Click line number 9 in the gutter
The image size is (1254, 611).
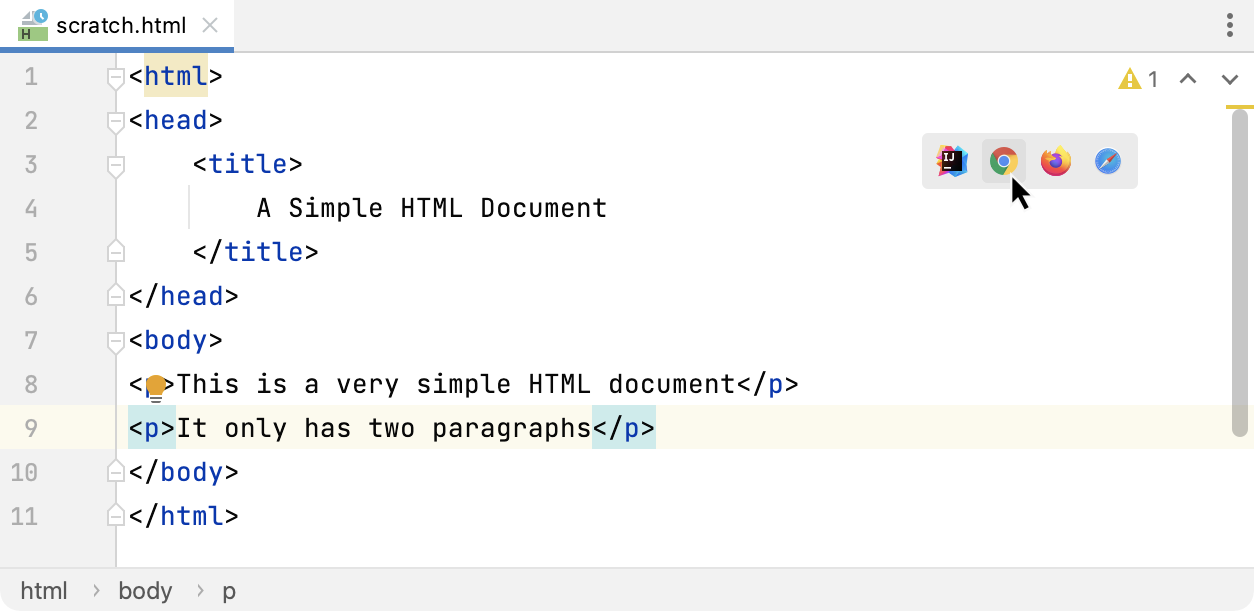pyautogui.click(x=30, y=427)
